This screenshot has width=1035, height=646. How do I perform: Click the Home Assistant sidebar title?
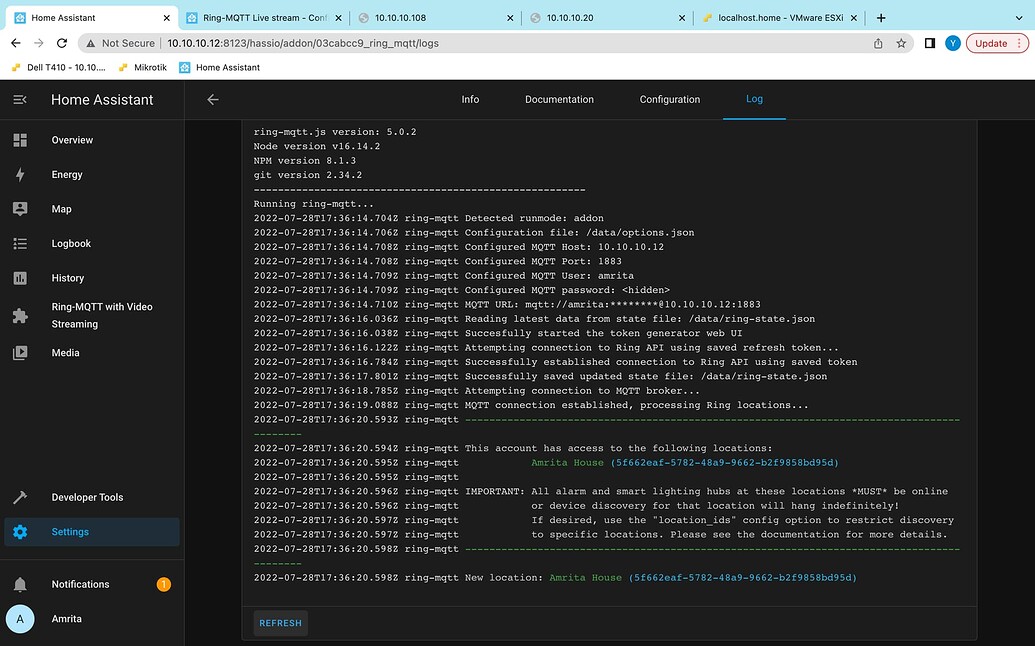point(102,100)
